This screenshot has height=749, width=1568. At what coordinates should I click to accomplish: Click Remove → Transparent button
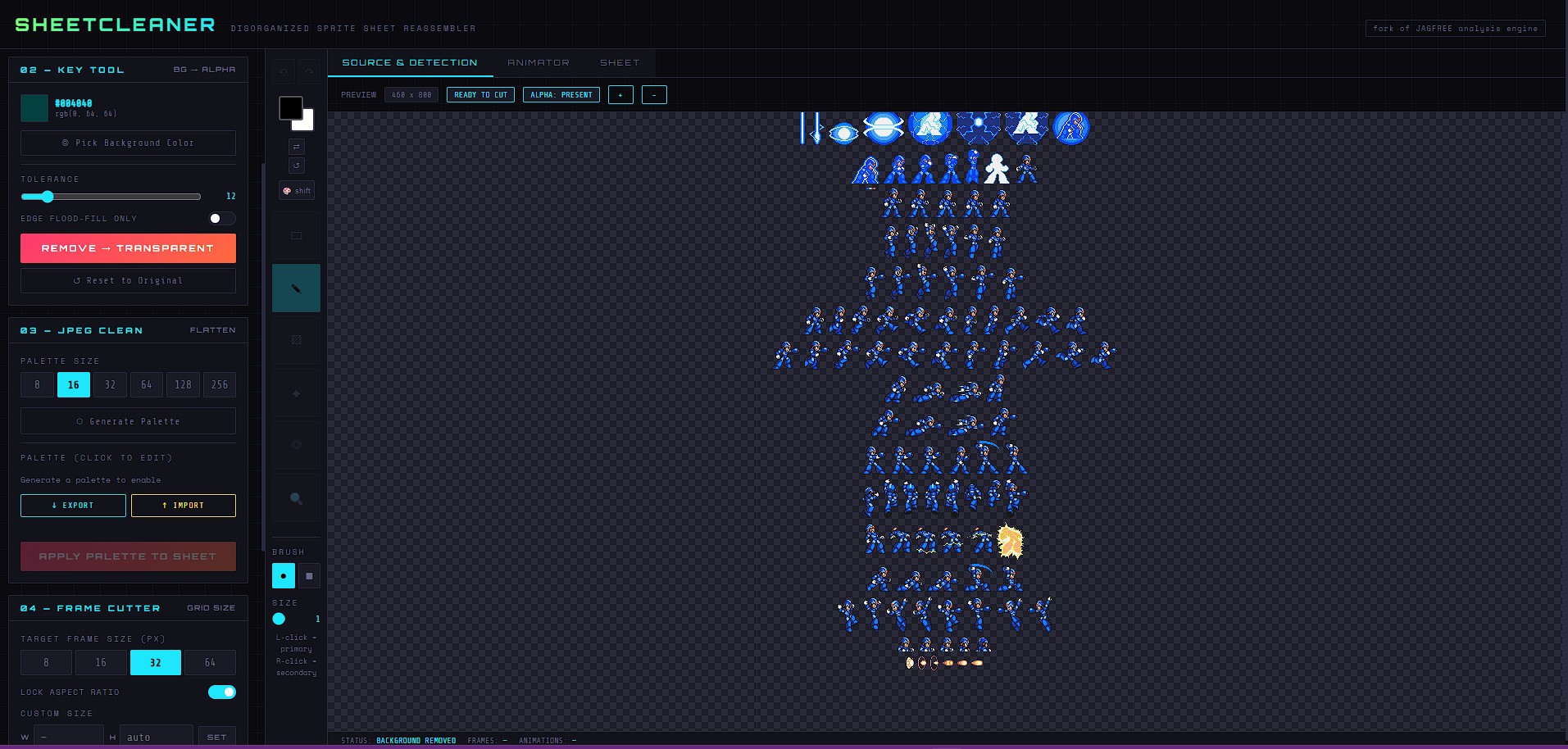tap(128, 248)
